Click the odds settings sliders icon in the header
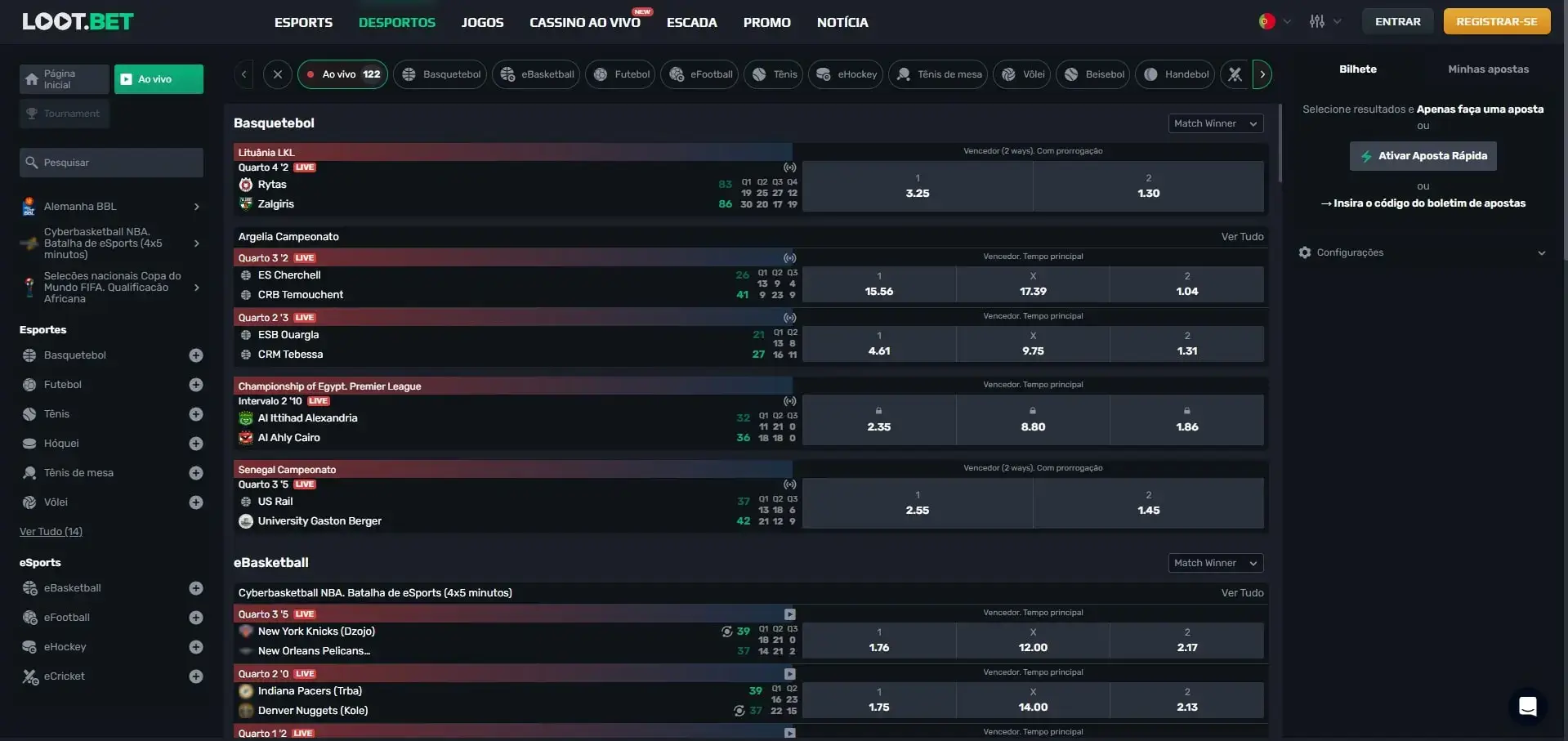Viewport: 1568px width, 741px height. click(x=1319, y=21)
